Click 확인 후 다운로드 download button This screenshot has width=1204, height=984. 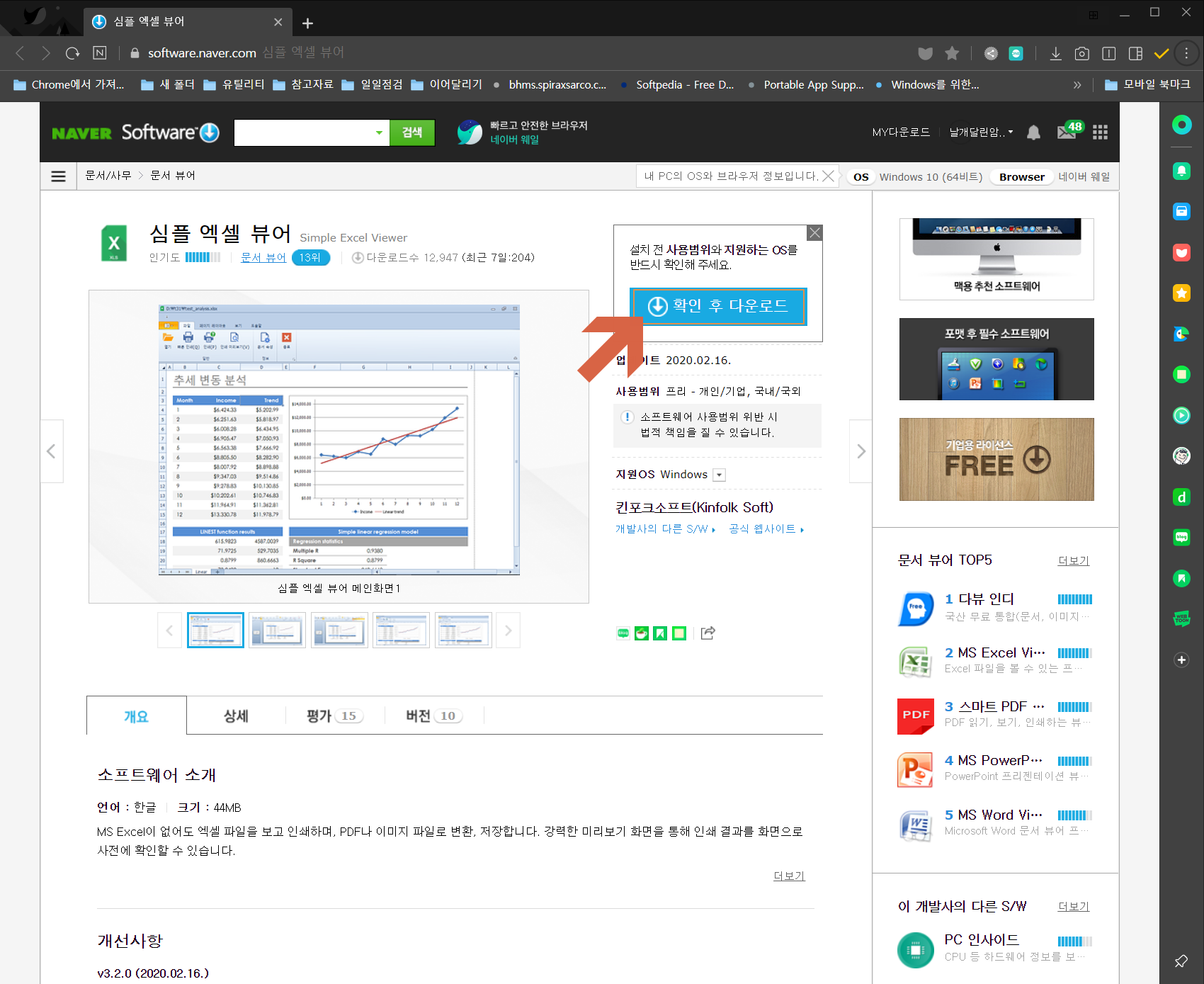pos(718,306)
